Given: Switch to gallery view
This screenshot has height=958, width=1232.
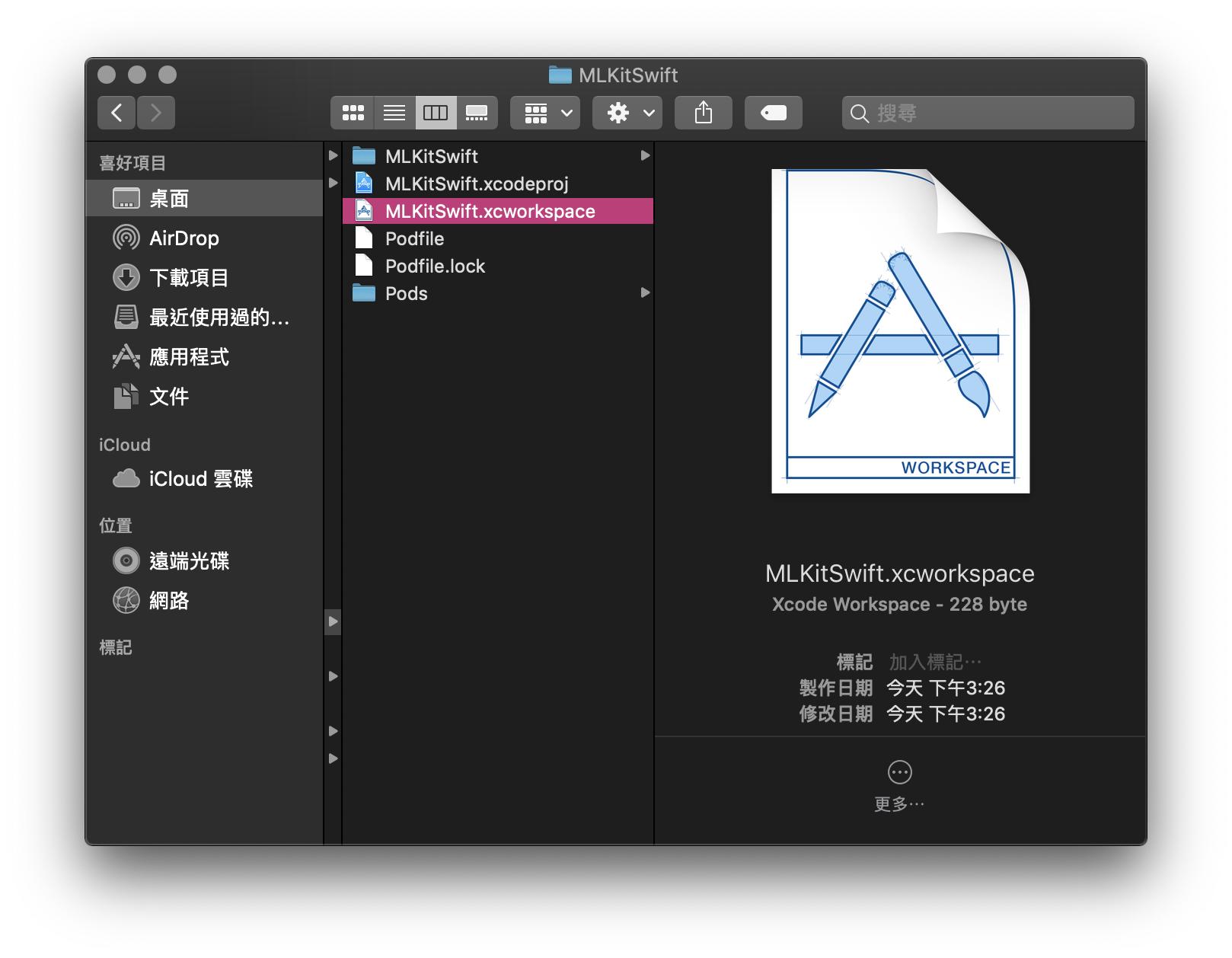Looking at the screenshot, I should [x=477, y=113].
